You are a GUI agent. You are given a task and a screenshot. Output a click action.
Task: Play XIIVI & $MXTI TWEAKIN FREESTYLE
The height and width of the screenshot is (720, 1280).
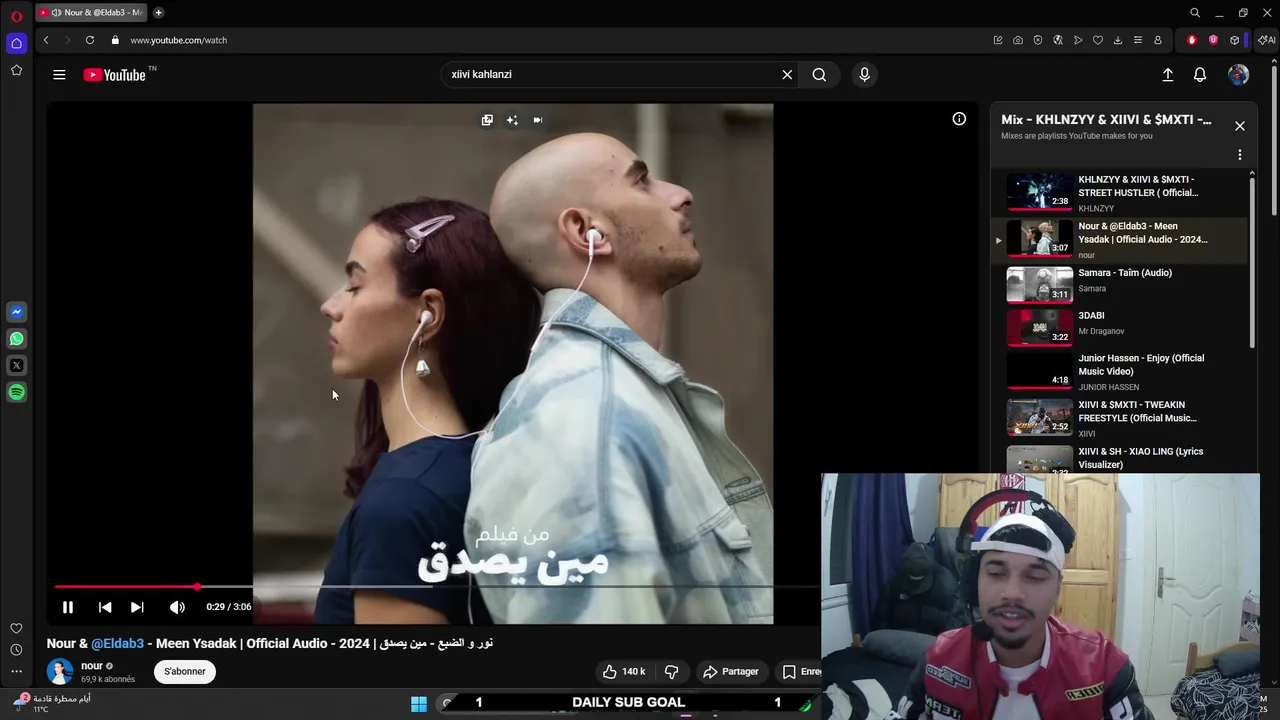[x=1120, y=418]
